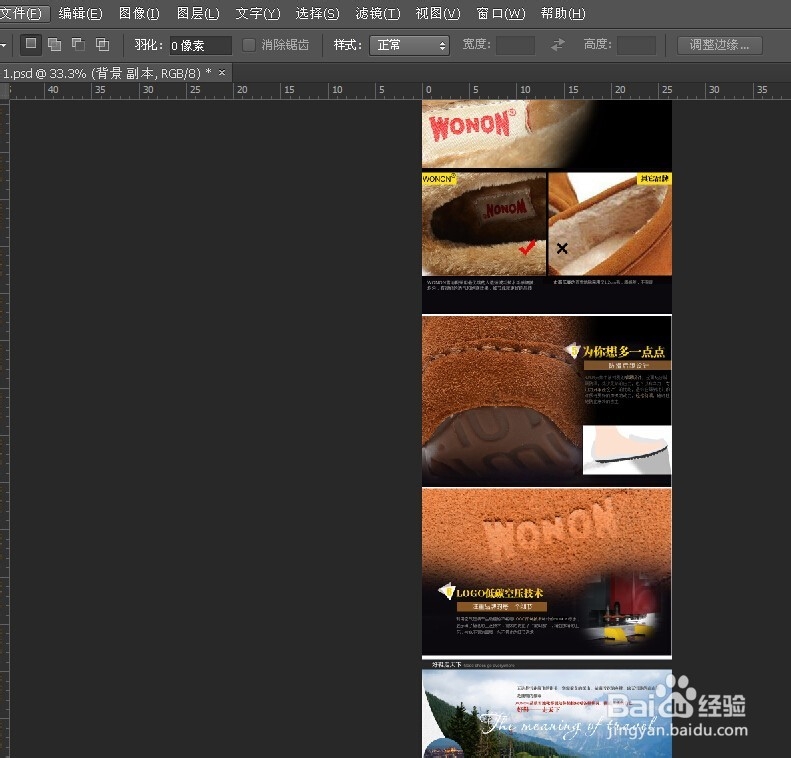Screen dimensions: 791x758
Task: Toggle the 消除锯齿 anti-alias checkbox
Action: (x=248, y=45)
